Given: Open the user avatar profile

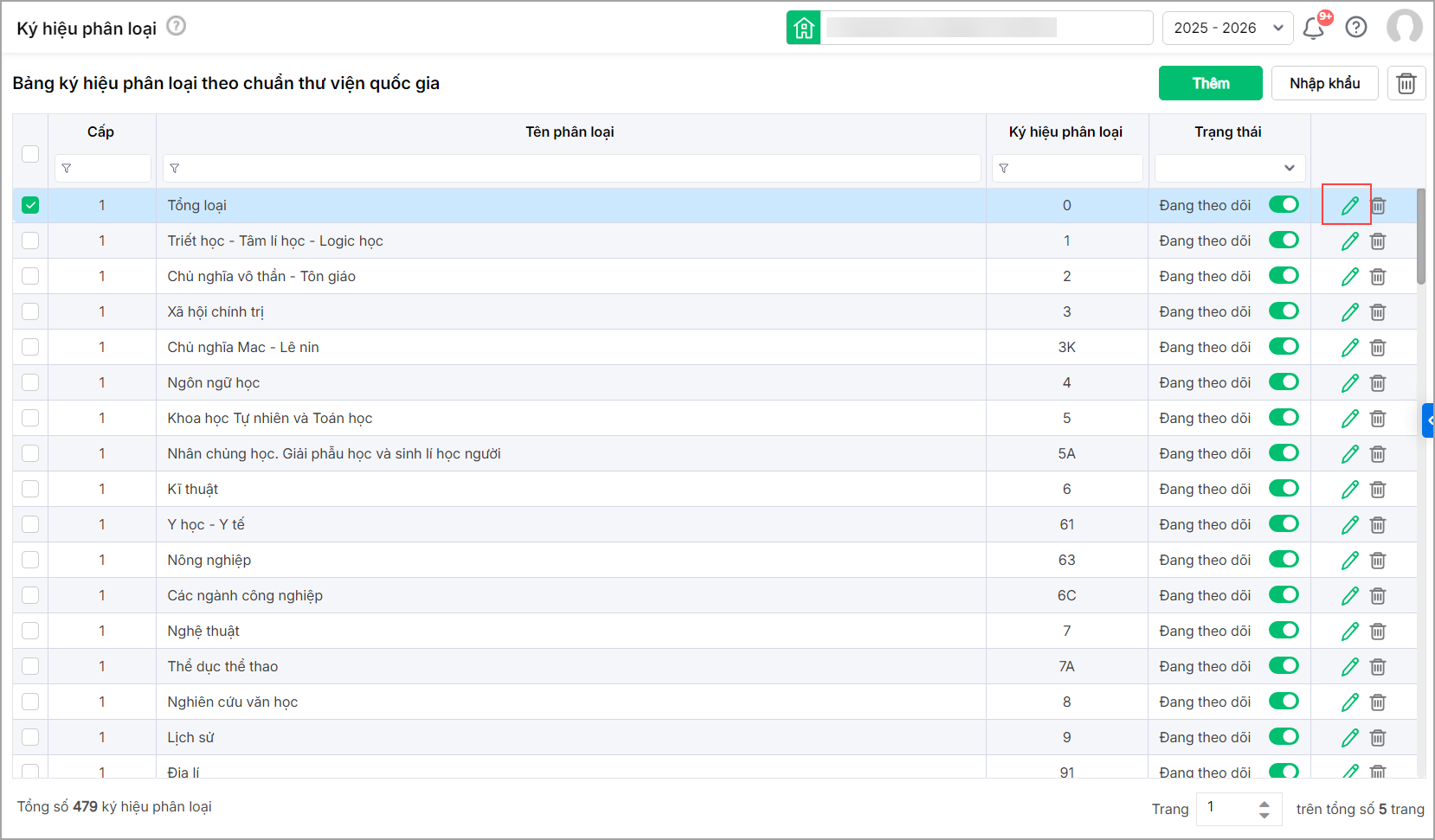Looking at the screenshot, I should tap(1404, 27).
